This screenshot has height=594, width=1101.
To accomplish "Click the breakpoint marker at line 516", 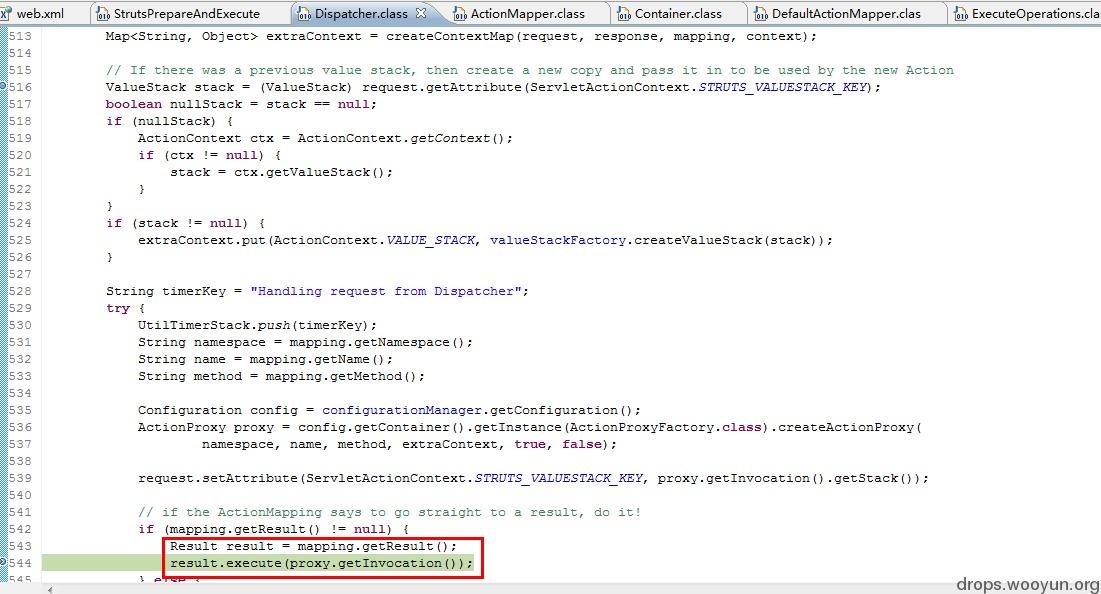I will (x=3, y=86).
